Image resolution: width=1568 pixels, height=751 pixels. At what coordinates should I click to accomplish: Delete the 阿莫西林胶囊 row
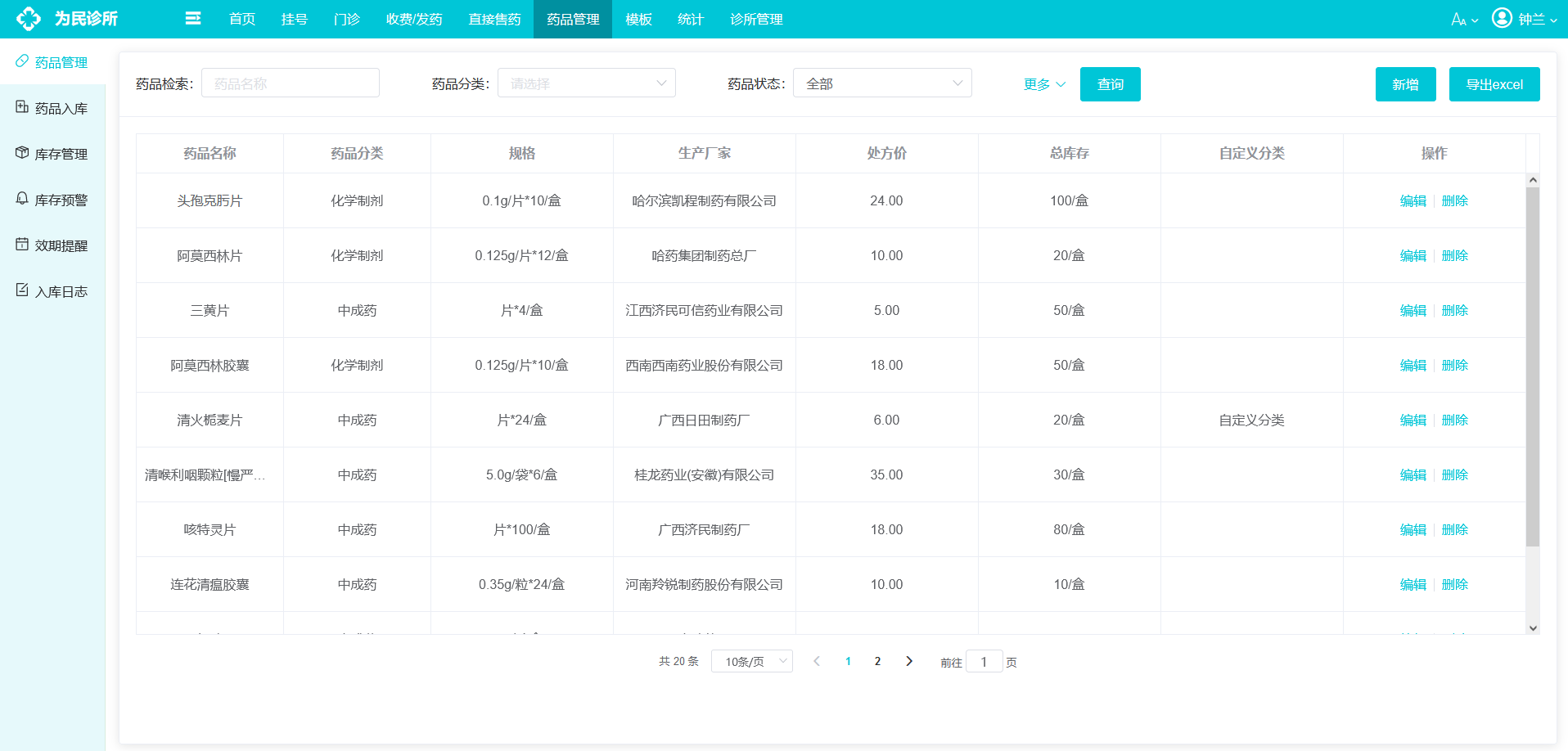click(x=1455, y=365)
